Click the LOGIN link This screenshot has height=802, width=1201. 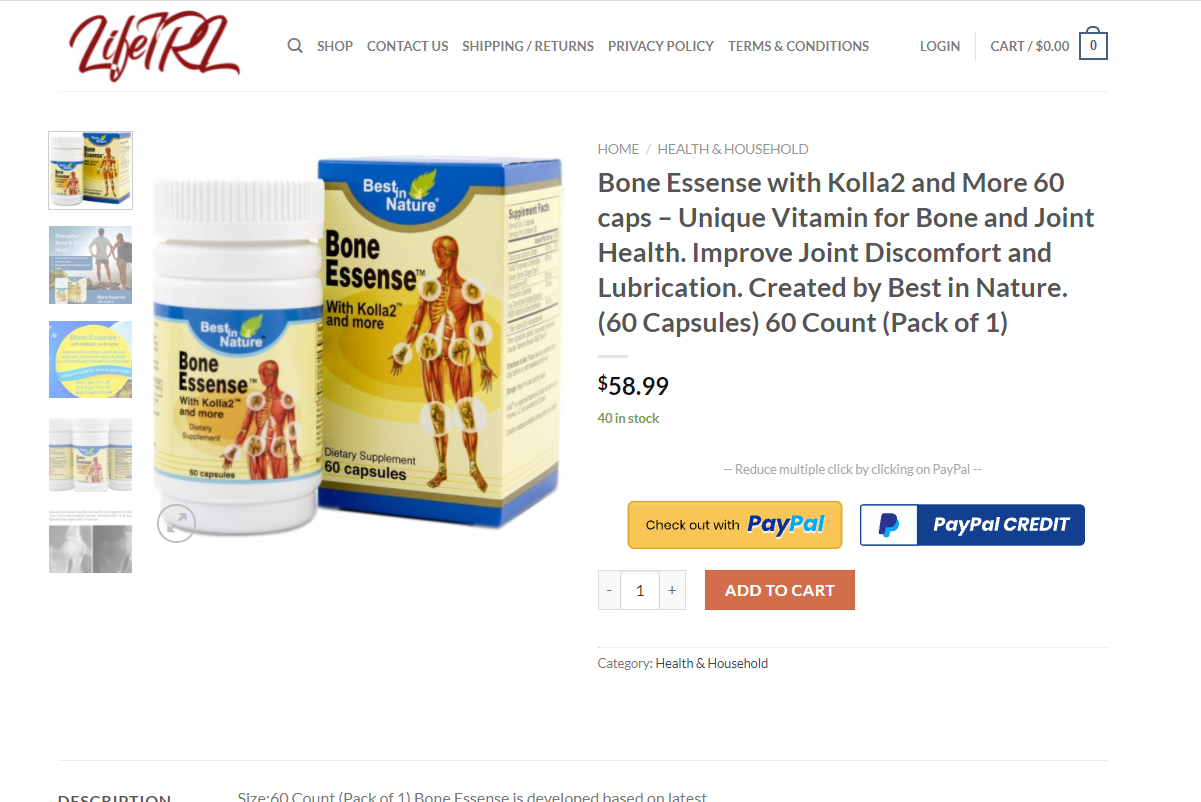(x=940, y=46)
